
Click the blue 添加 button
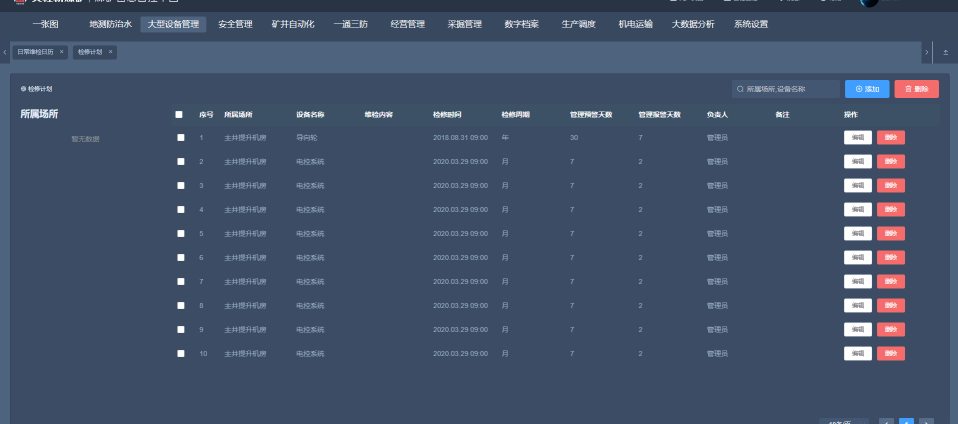pyautogui.click(x=866, y=89)
